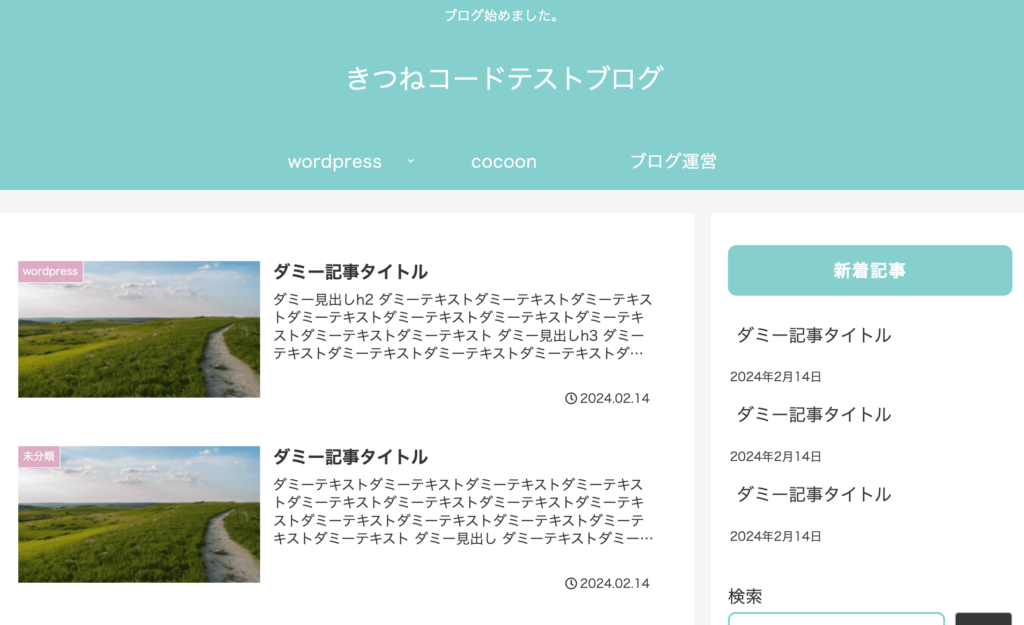Click the clock icon on the second post date
Viewport: 1024px width, 625px height.
tap(571, 583)
